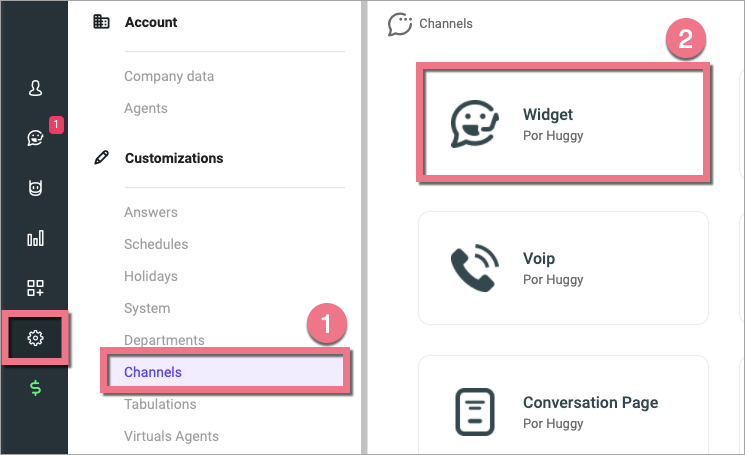The height and width of the screenshot is (455, 745).
Task: Open Holidays menu item
Action: pos(151,276)
